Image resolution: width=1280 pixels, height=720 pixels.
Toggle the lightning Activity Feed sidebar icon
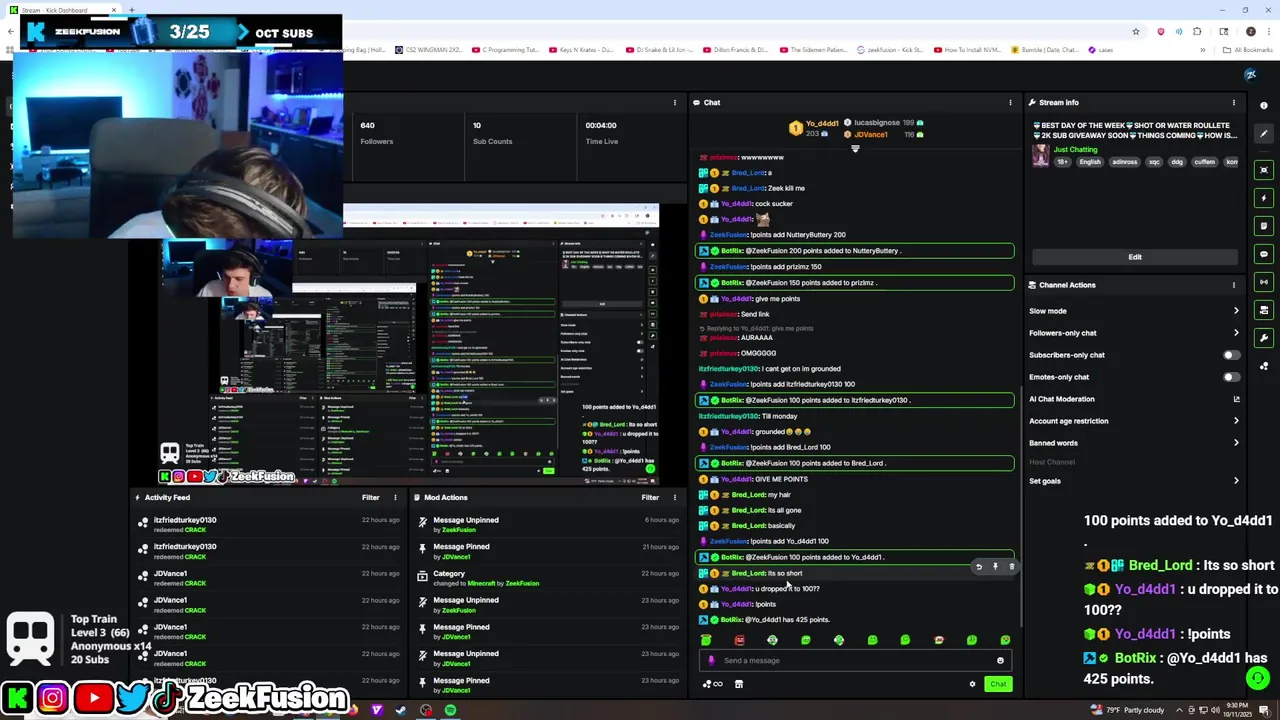[x=1264, y=198]
